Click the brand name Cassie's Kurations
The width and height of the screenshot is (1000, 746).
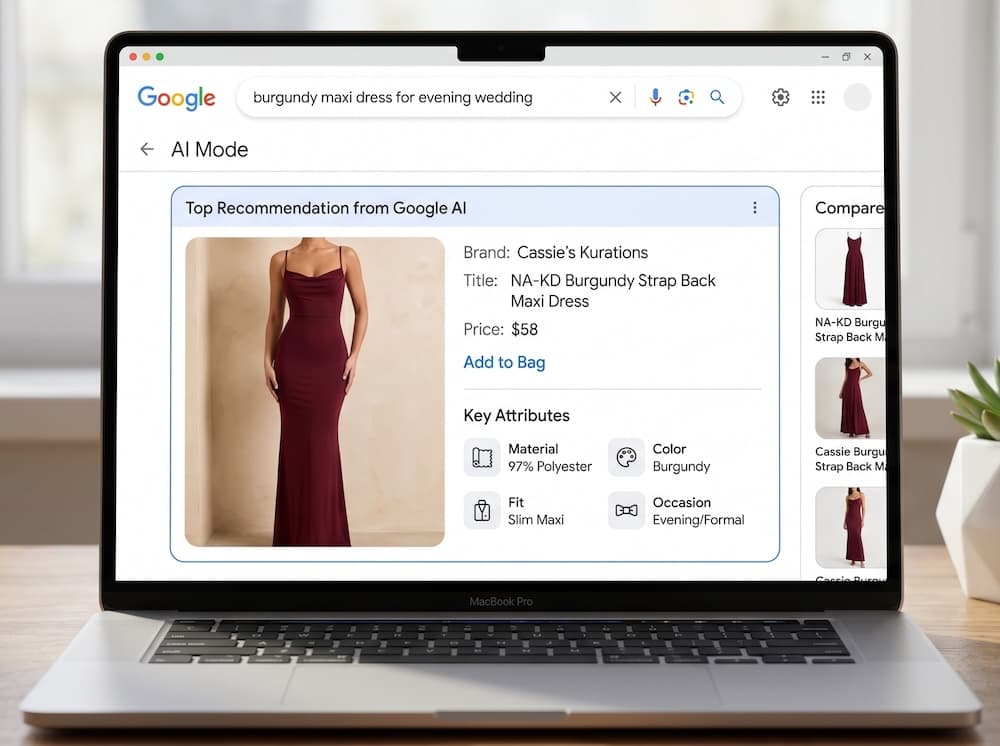[x=582, y=252]
